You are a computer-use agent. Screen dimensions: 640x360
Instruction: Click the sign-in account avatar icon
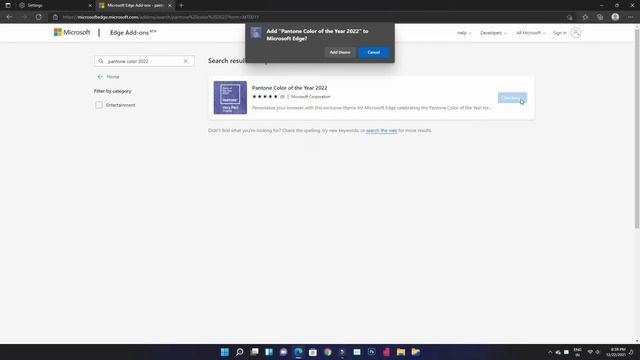[x=576, y=33]
